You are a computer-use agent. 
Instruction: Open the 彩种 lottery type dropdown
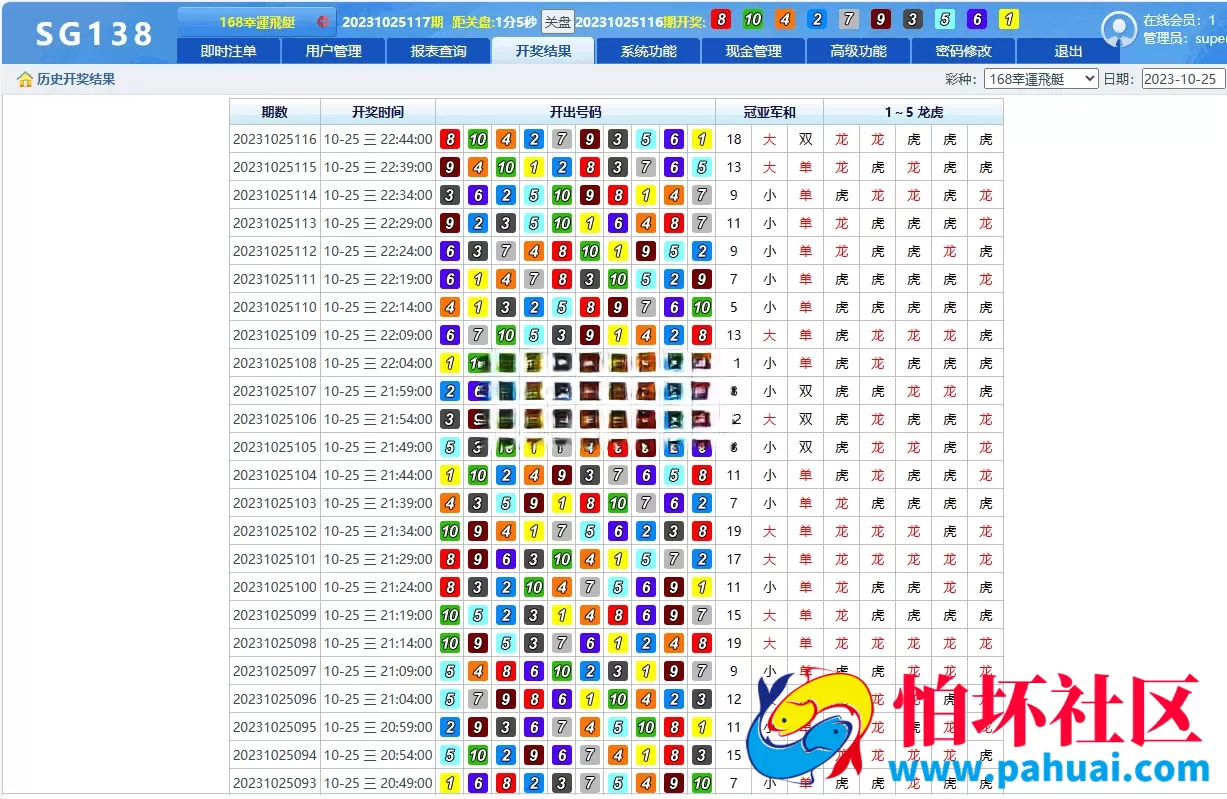point(1040,79)
